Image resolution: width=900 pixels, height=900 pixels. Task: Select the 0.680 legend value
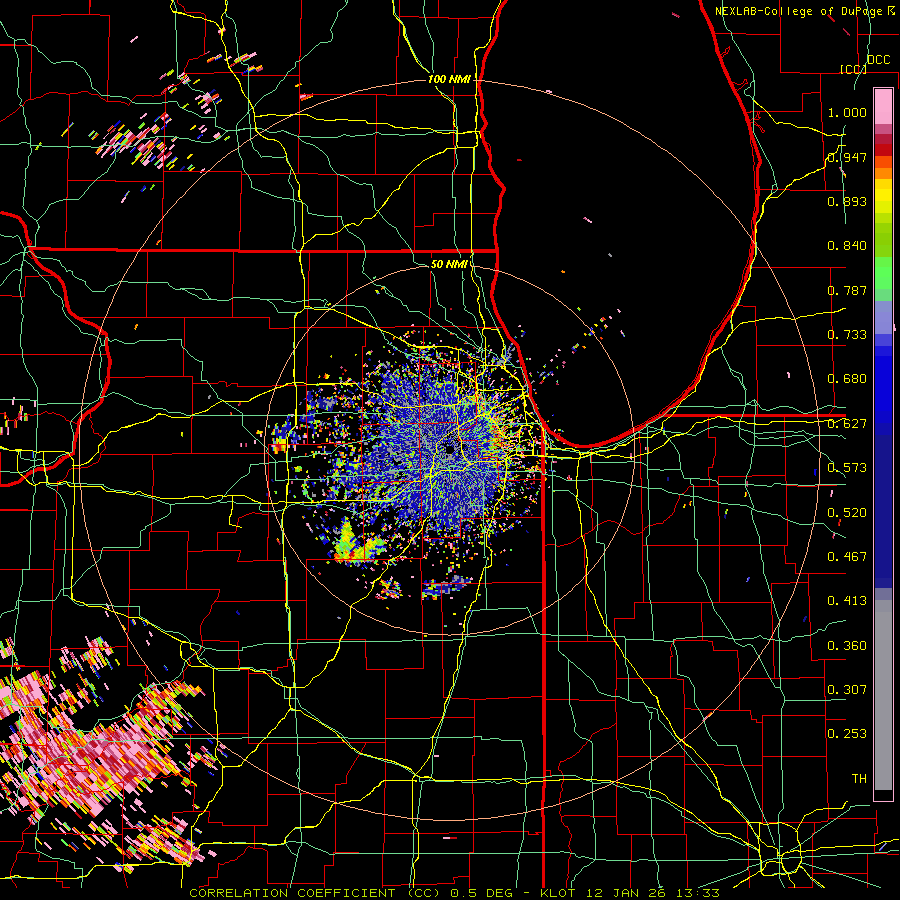(x=847, y=379)
